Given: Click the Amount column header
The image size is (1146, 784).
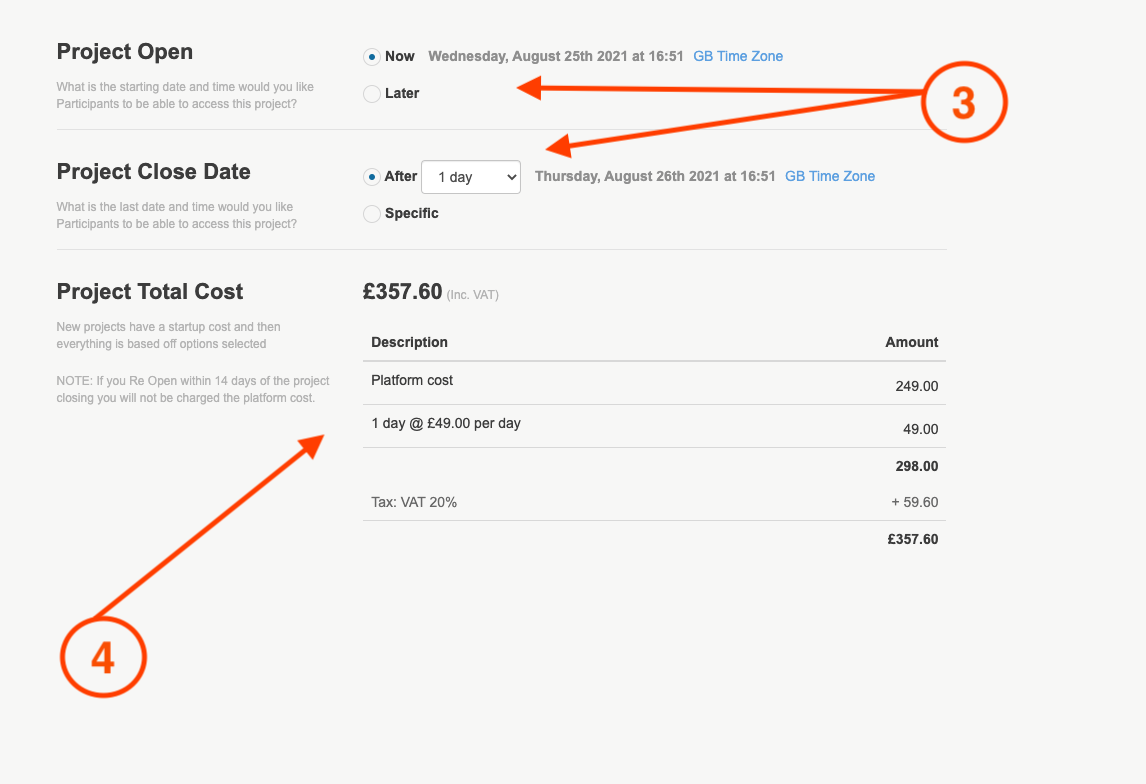Looking at the screenshot, I should pyautogui.click(x=911, y=342).
